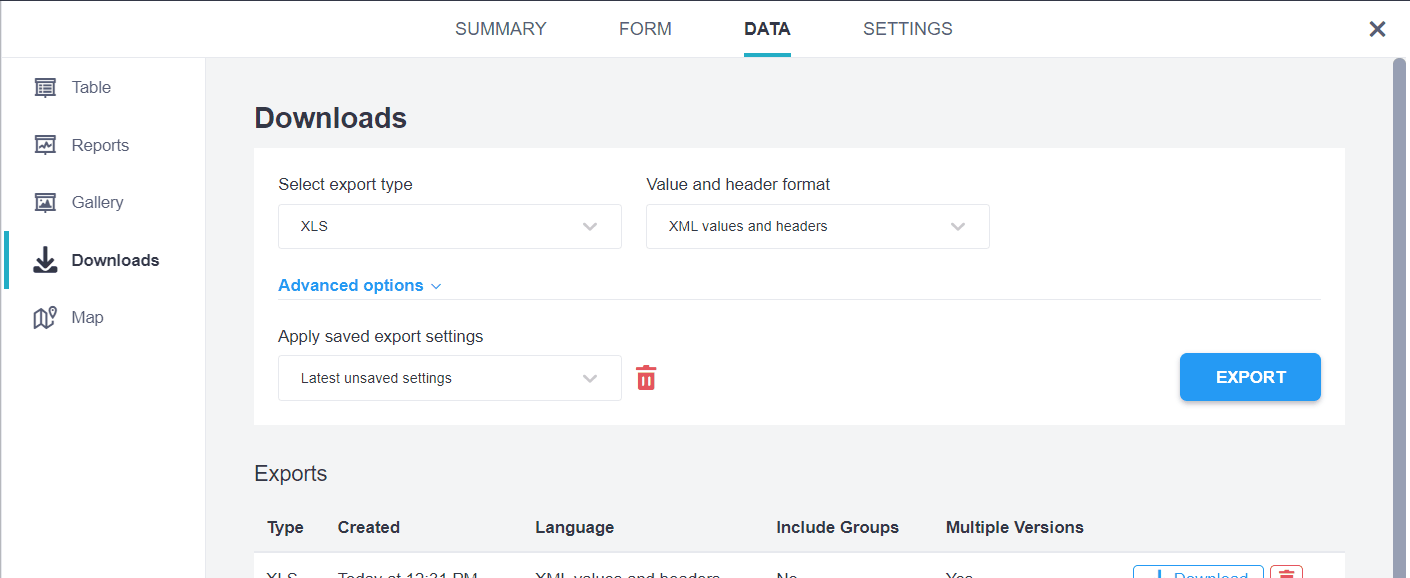The height and width of the screenshot is (578, 1410).
Task: Select the DATA tab
Action: click(767, 29)
